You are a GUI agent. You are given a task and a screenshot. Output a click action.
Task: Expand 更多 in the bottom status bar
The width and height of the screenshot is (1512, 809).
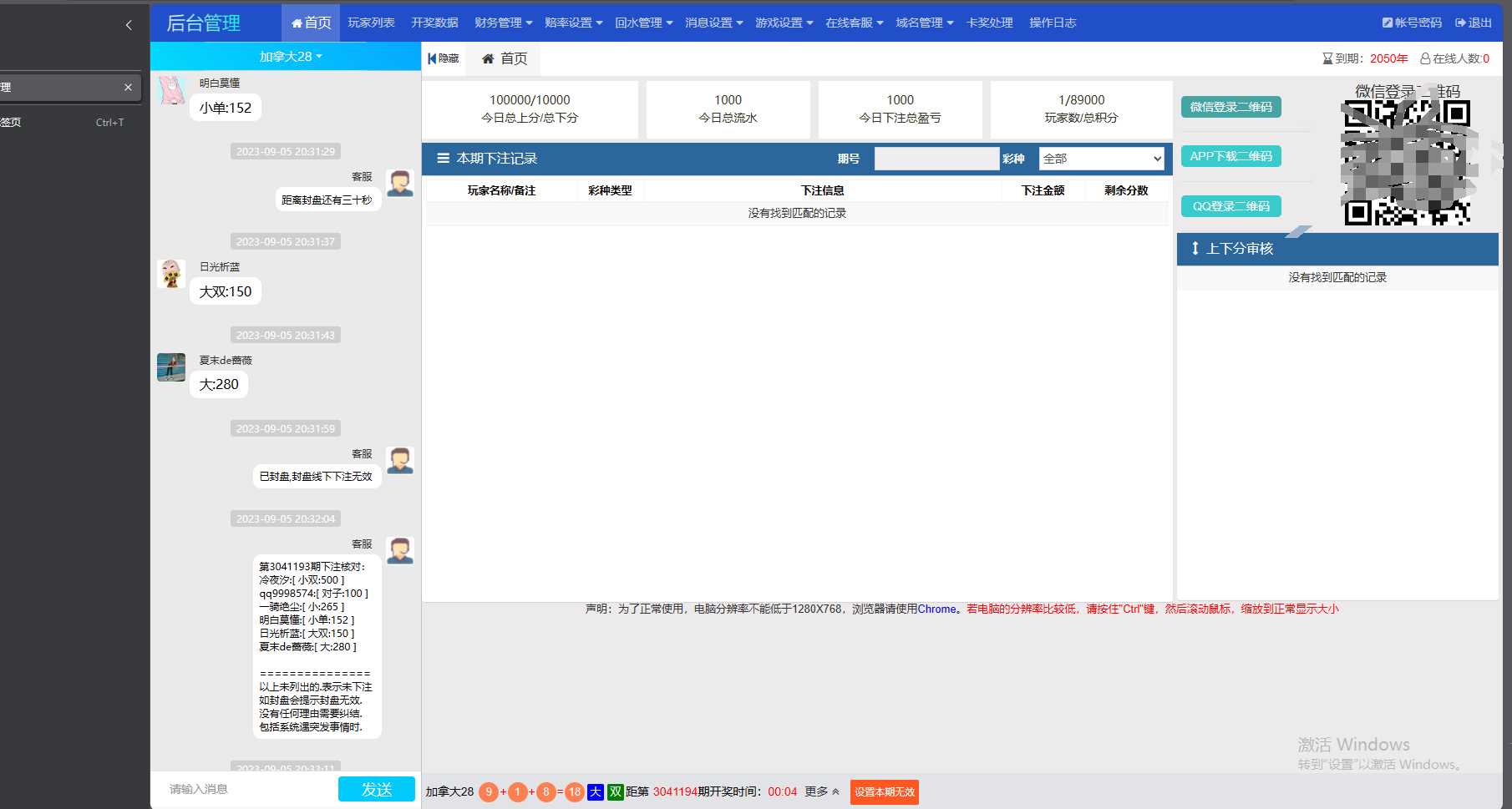[820, 791]
